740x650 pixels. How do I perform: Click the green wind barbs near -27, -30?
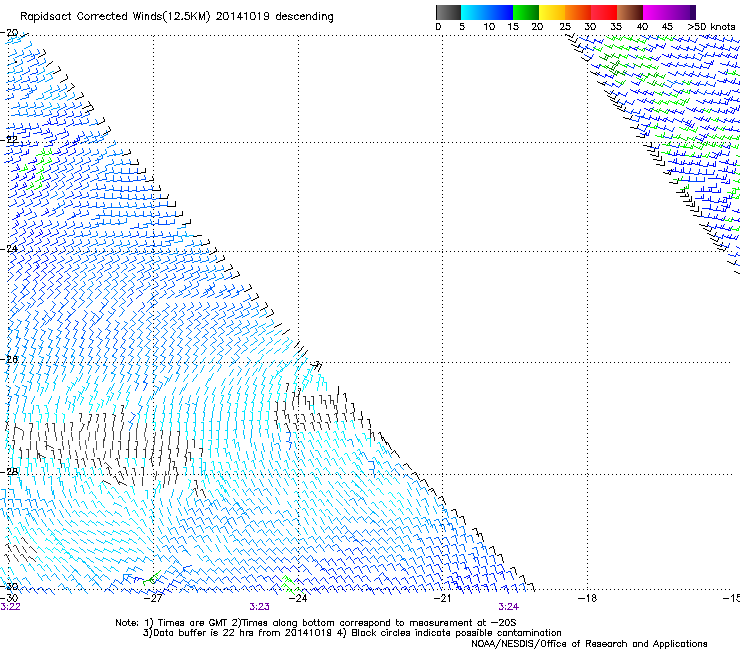(152, 578)
